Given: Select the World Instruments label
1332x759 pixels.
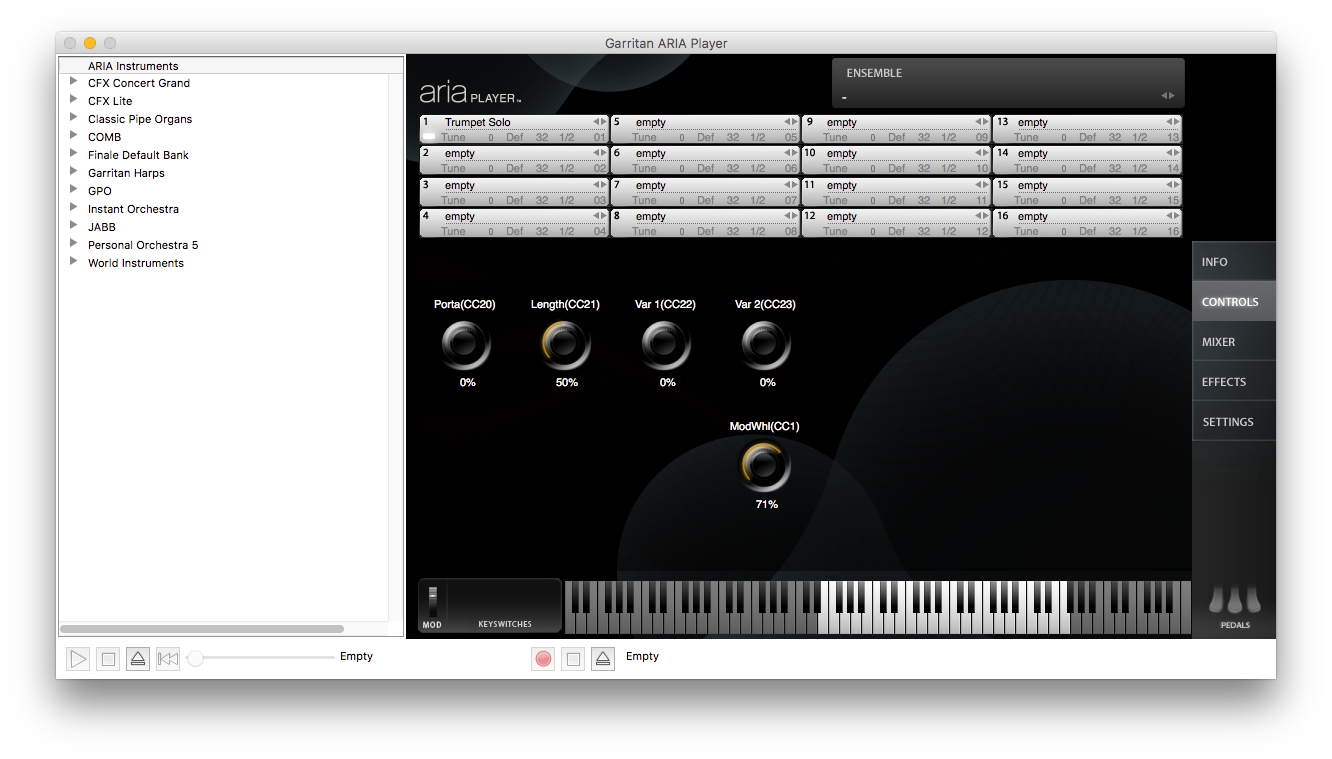Looking at the screenshot, I should pos(136,263).
